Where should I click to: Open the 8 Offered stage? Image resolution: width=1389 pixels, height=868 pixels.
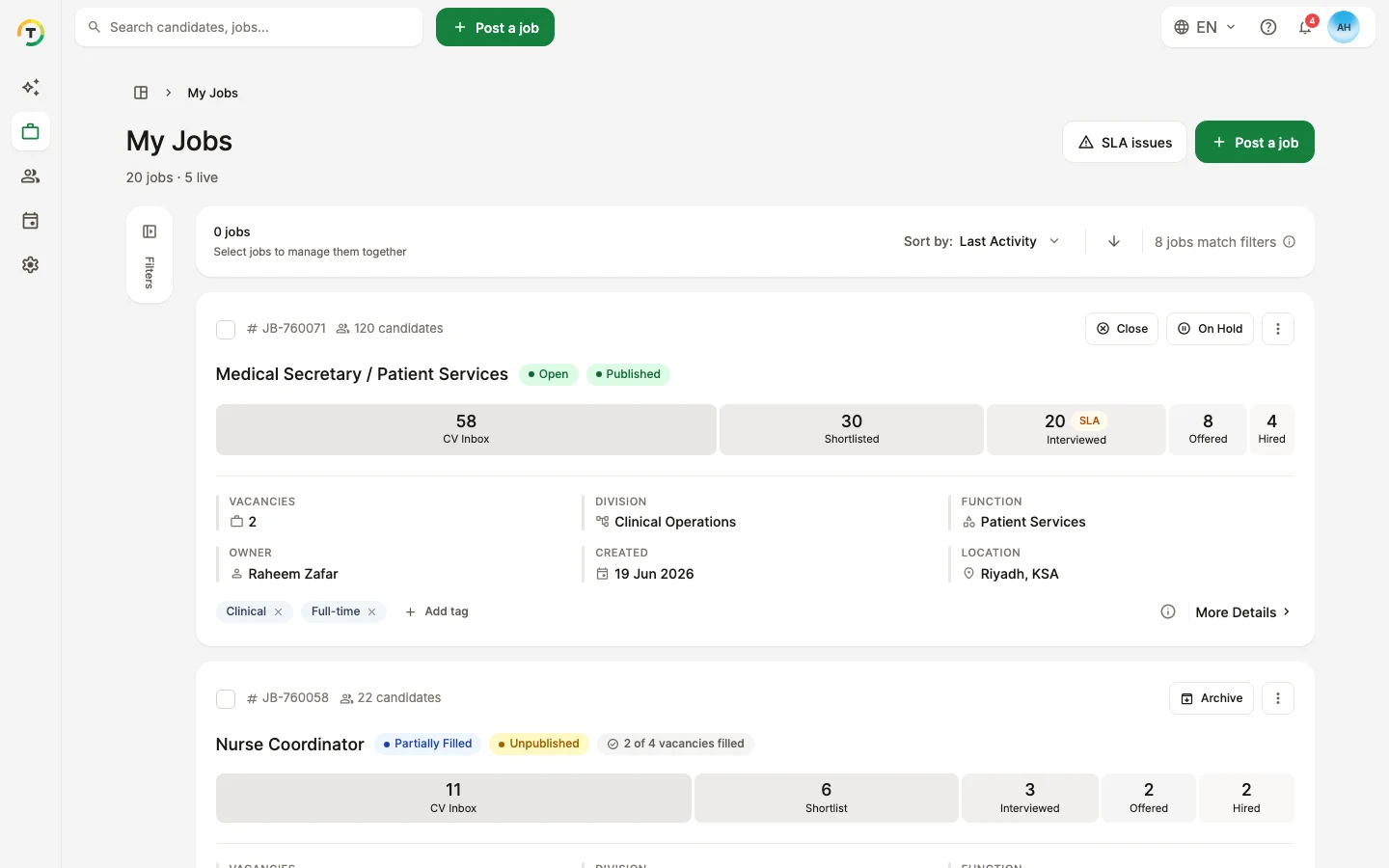pyautogui.click(x=1208, y=429)
